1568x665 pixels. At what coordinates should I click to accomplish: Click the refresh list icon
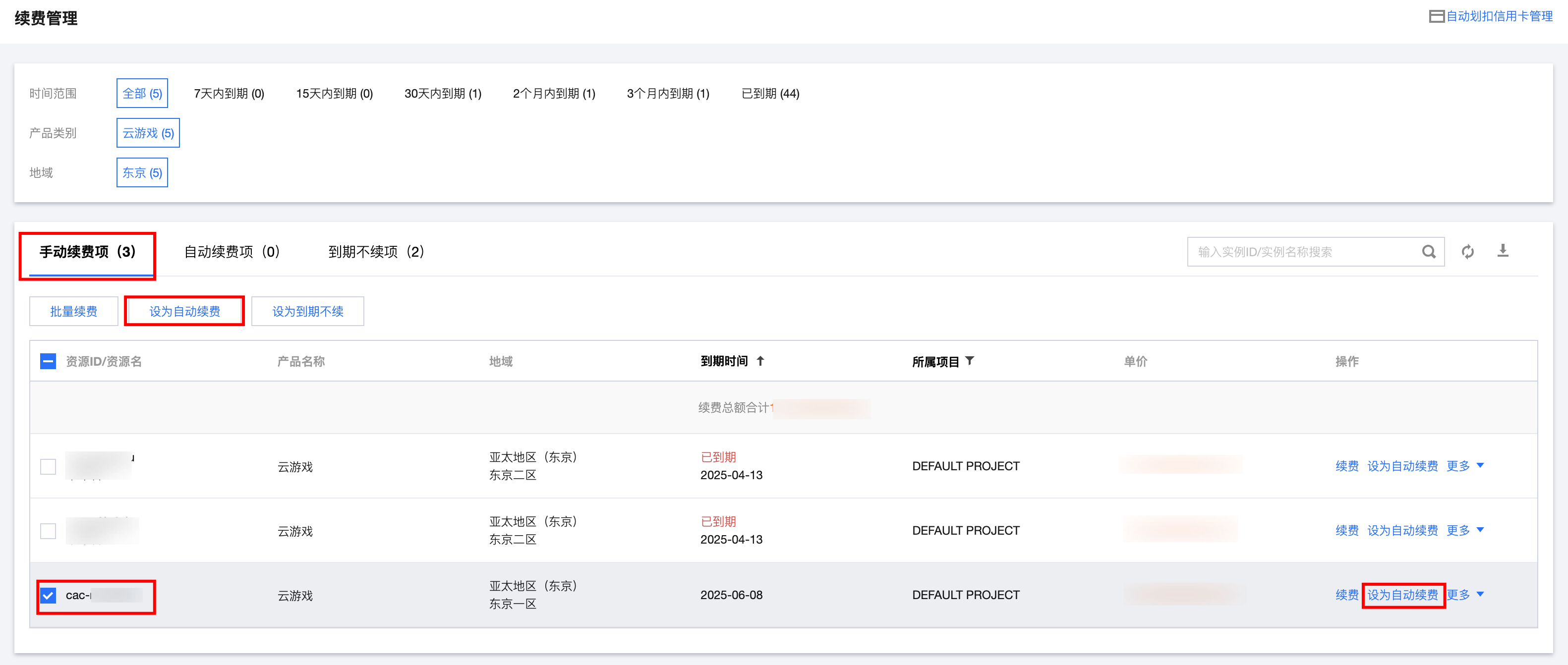(x=1467, y=252)
